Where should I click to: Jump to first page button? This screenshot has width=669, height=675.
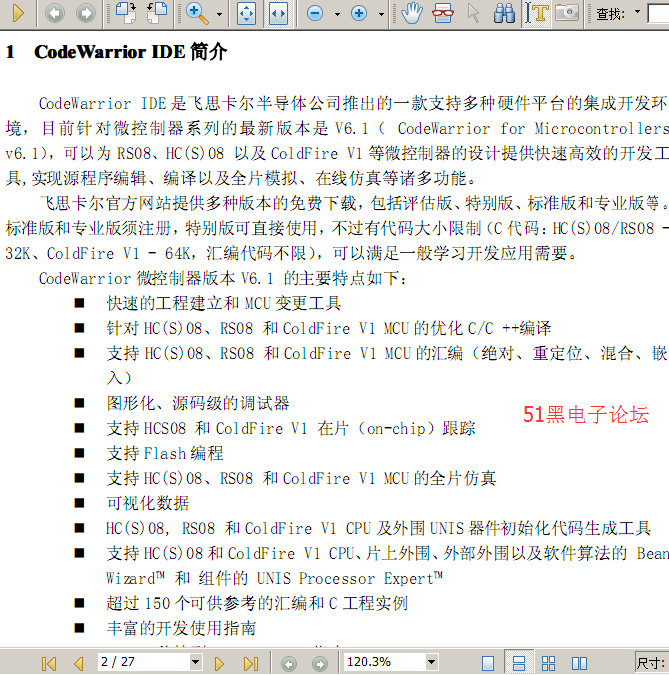[x=49, y=663]
